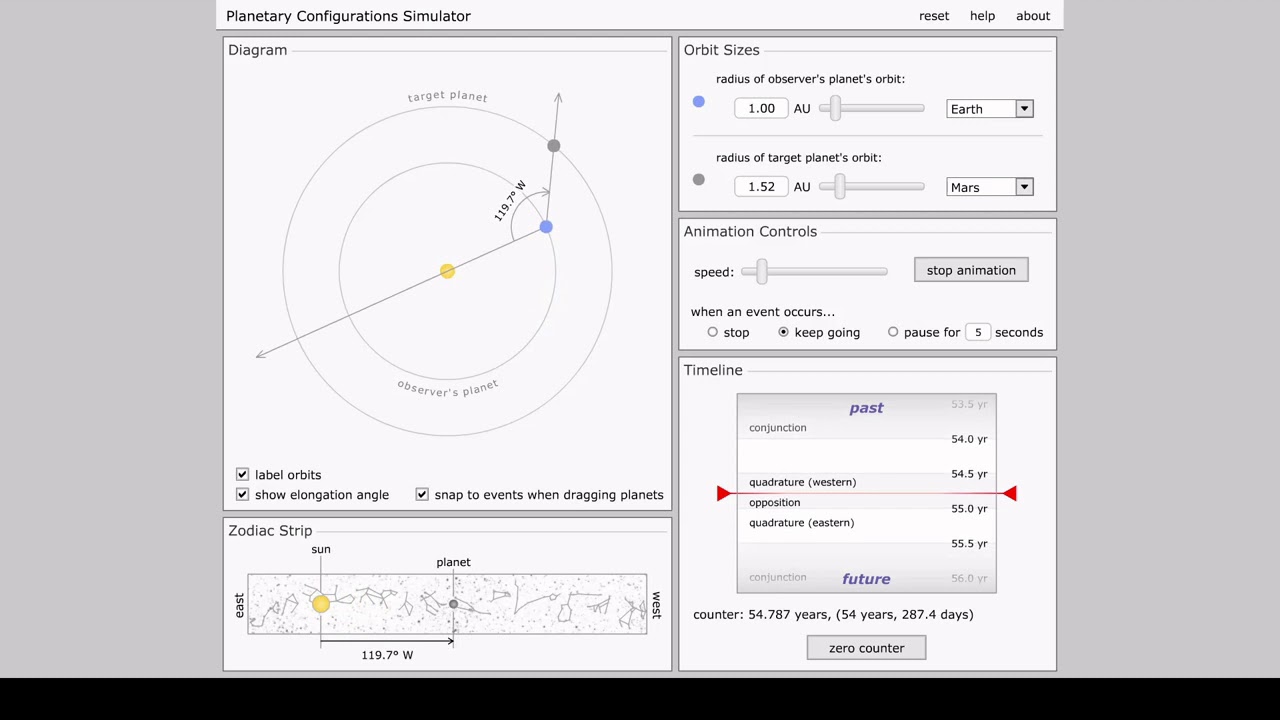Click the 119.7° W angle label in diagram
Screen dimensions: 1280x720
coord(510,201)
